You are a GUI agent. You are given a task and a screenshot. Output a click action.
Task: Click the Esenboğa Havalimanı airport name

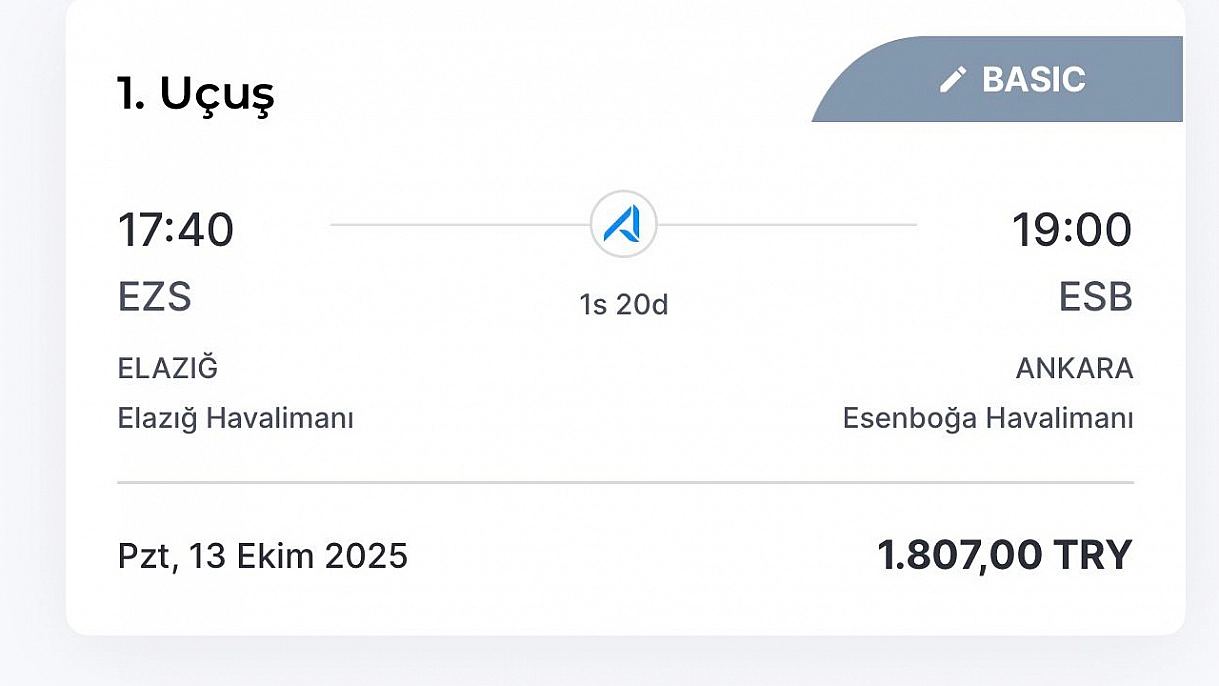click(988, 418)
